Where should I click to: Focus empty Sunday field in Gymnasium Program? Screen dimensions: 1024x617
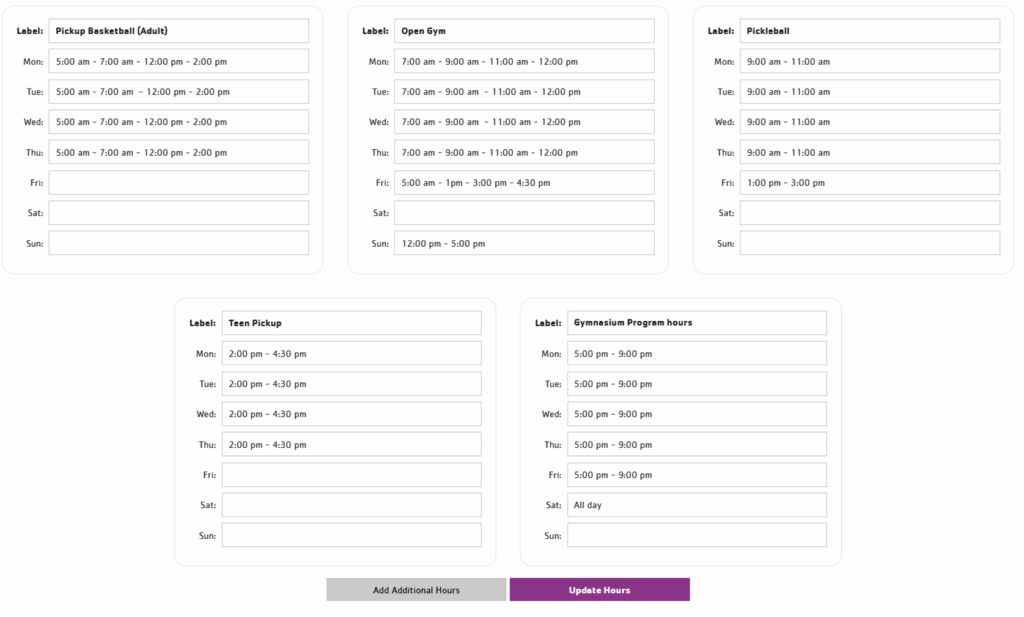pos(697,535)
